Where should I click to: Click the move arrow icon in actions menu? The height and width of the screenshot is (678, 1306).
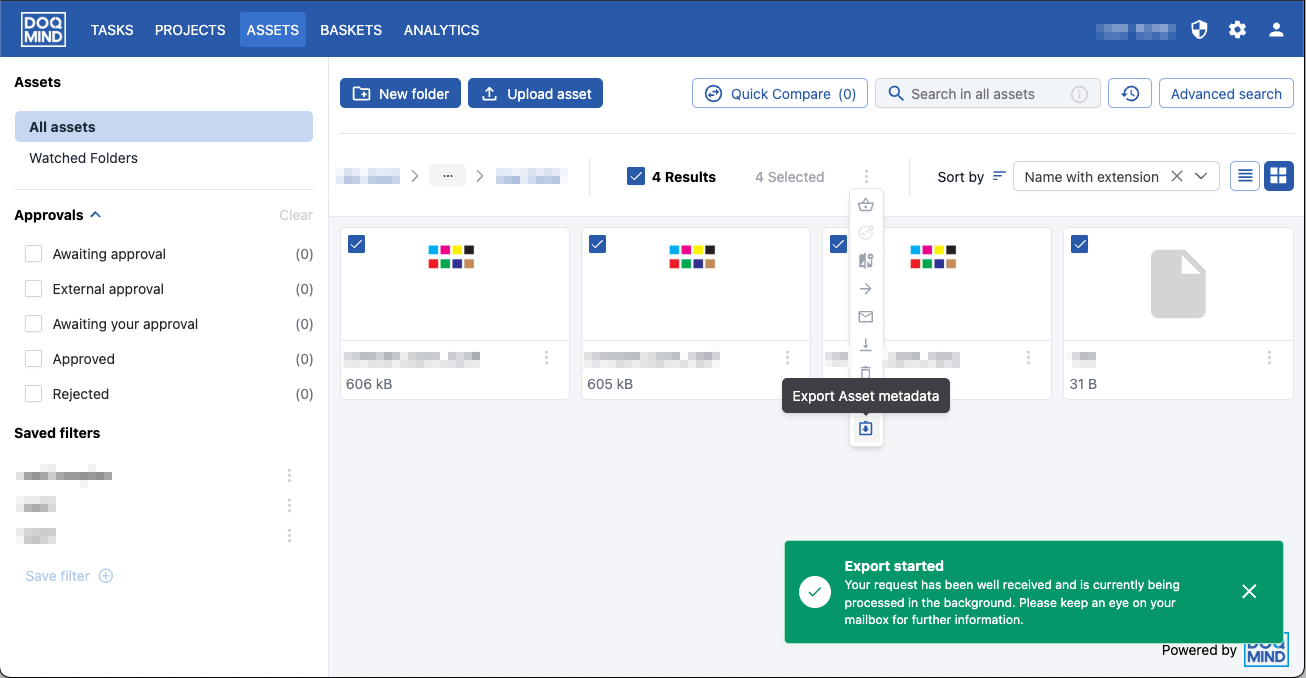click(x=866, y=289)
